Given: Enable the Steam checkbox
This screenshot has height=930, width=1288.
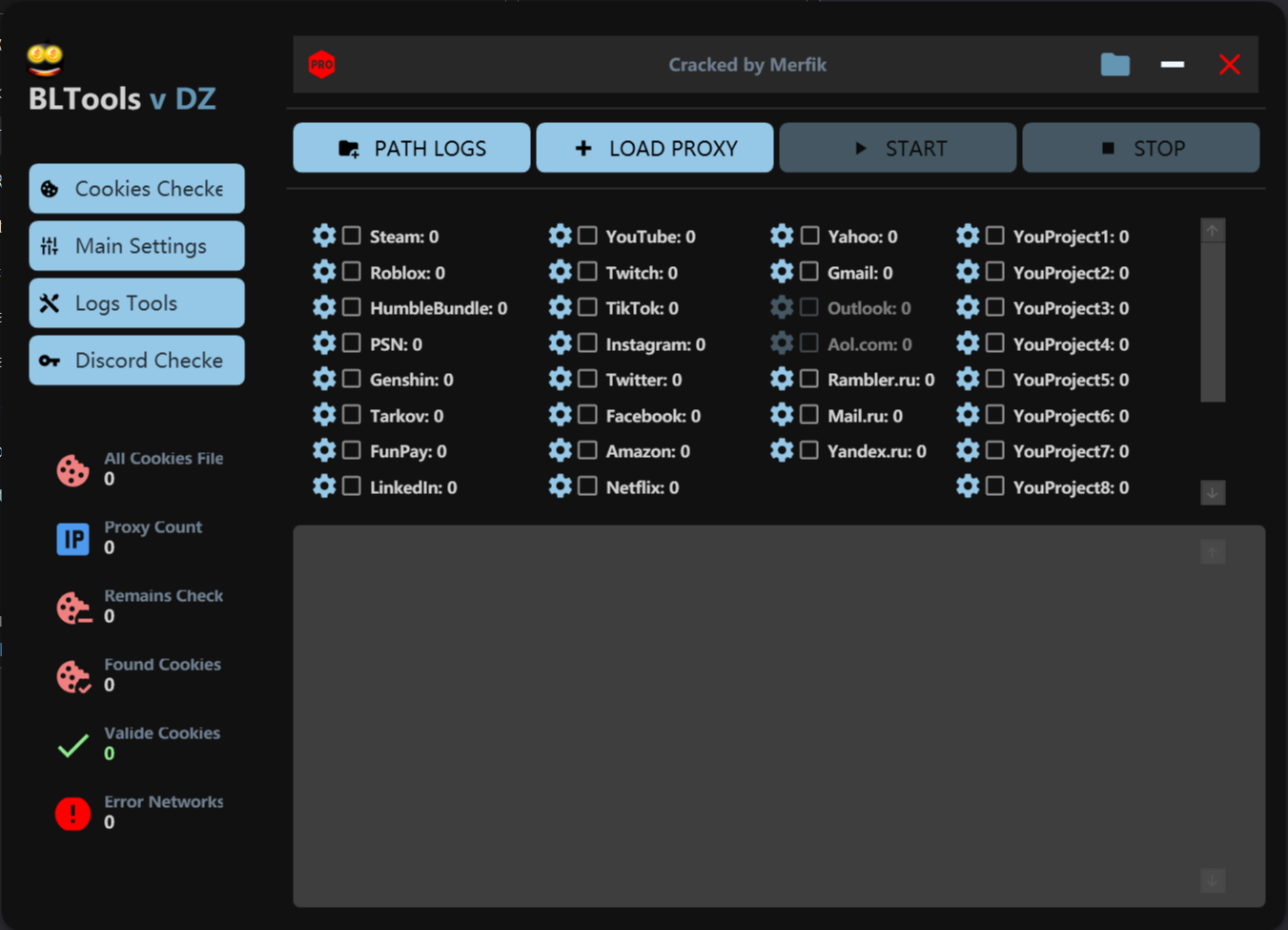Looking at the screenshot, I should pos(352,236).
